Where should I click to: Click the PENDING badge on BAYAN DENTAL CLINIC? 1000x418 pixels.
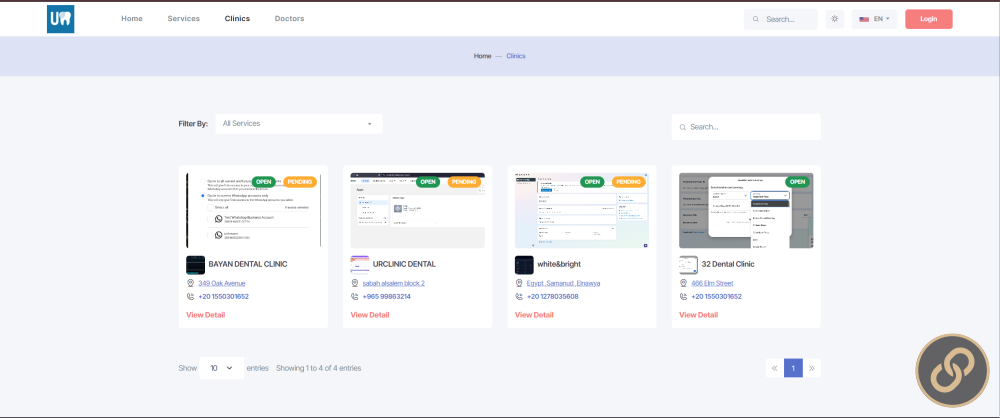point(300,182)
